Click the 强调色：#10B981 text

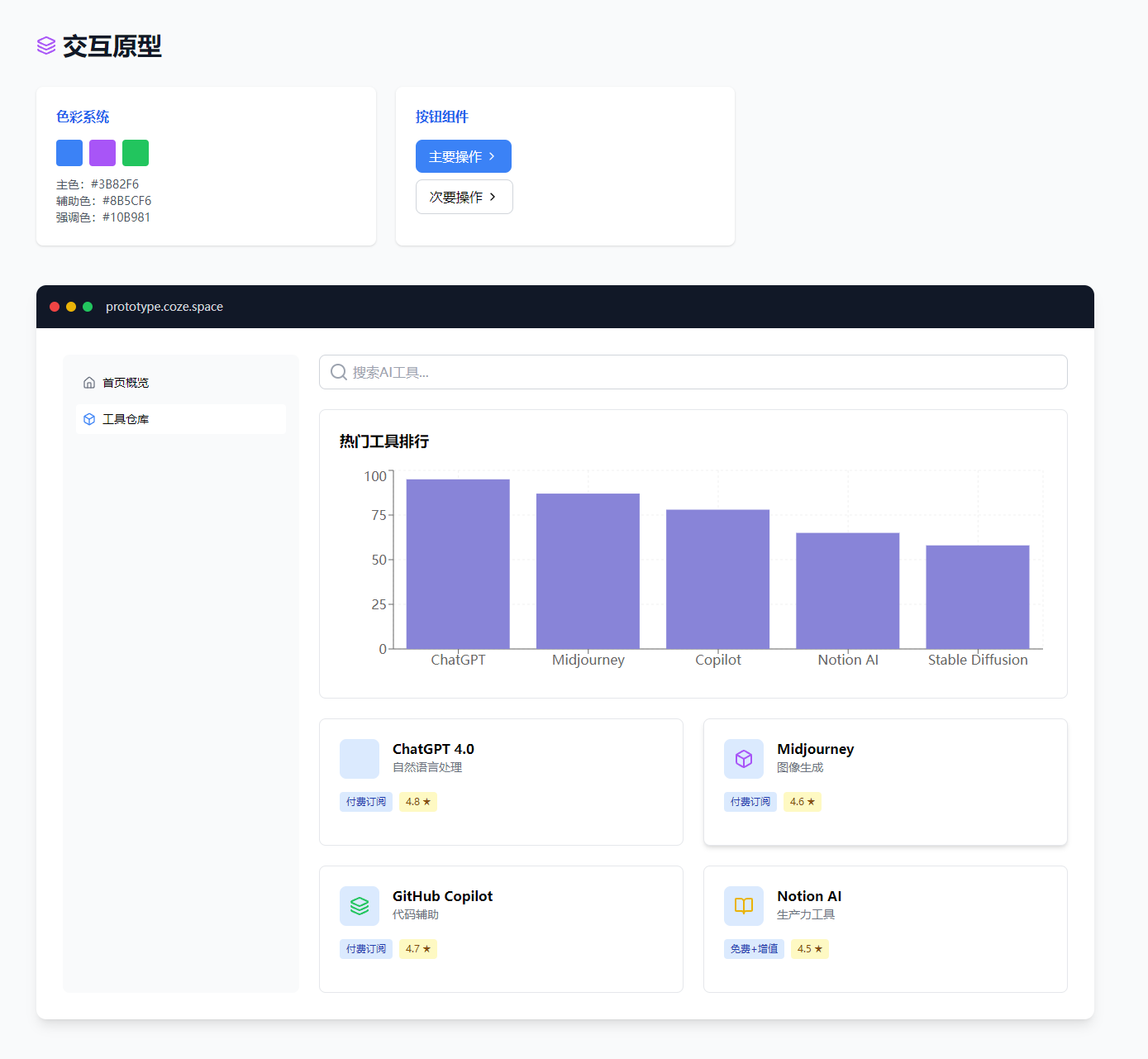click(x=103, y=217)
